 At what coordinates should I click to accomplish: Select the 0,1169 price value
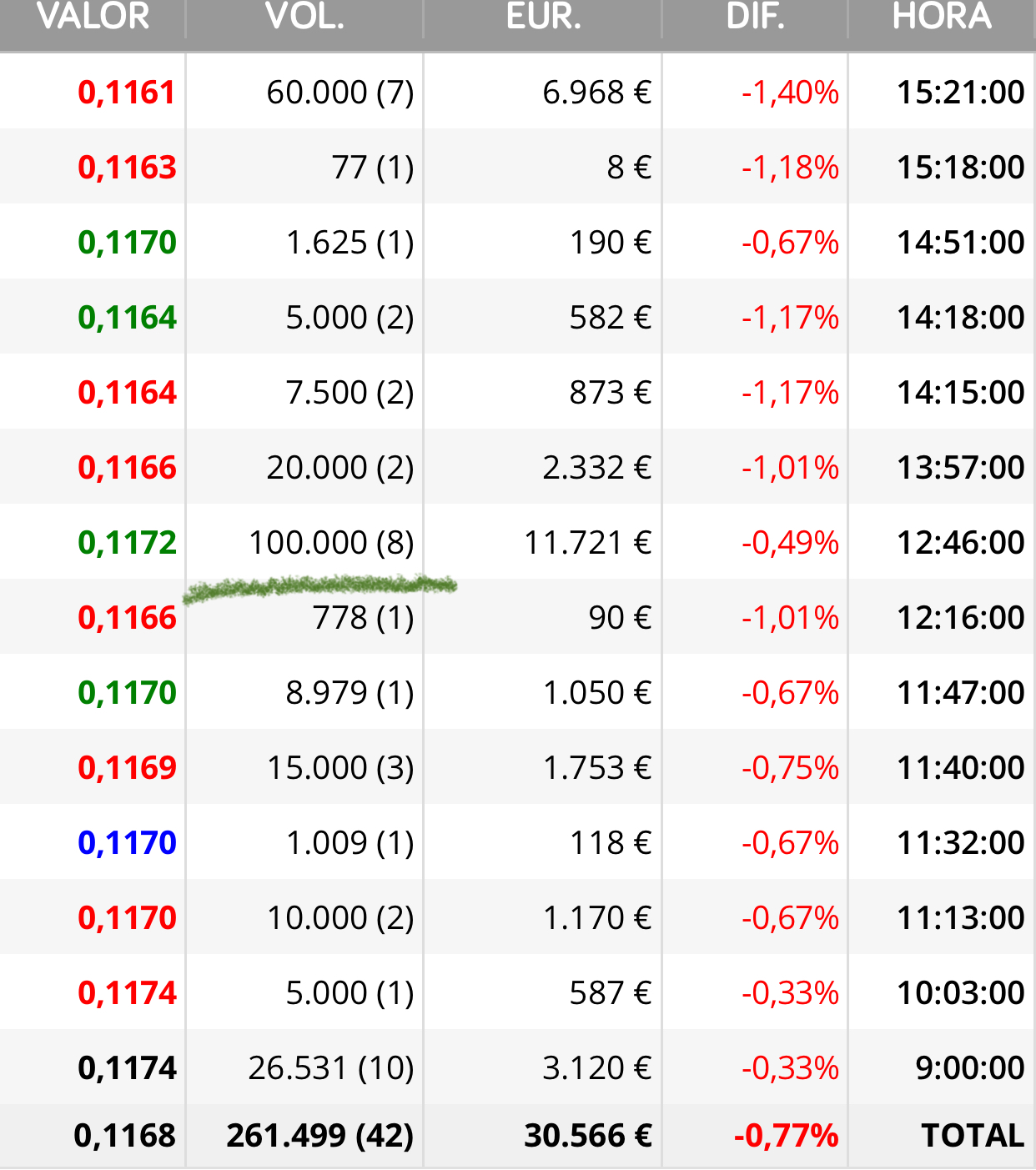127,768
